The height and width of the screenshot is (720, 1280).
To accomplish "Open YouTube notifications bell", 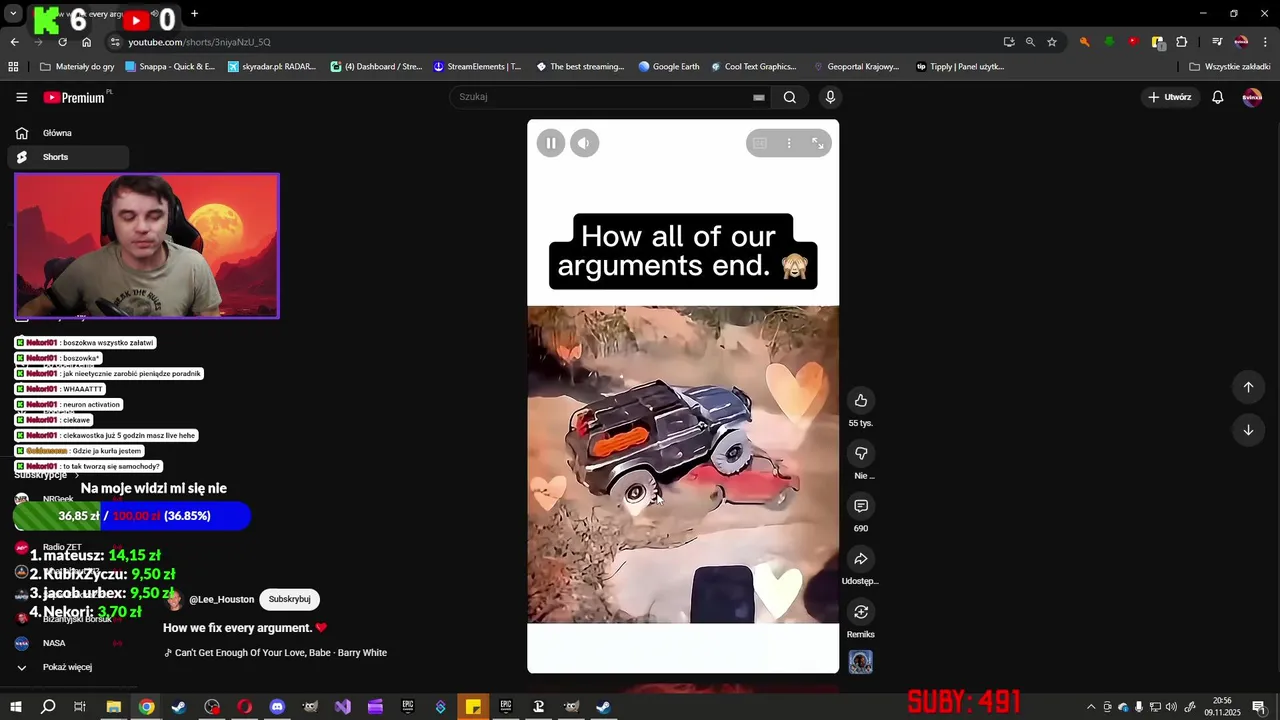I will pos(1218,97).
